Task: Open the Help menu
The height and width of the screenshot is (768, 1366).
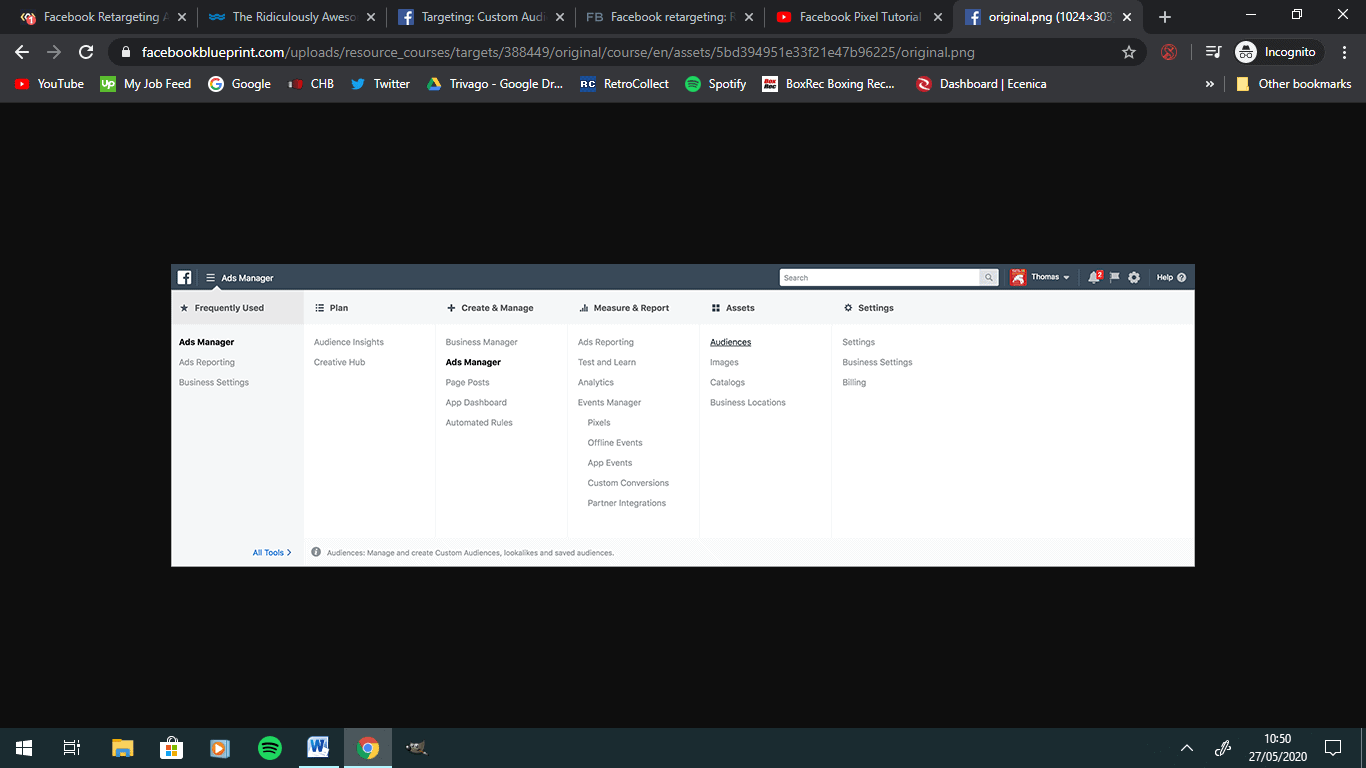Action: (1171, 277)
